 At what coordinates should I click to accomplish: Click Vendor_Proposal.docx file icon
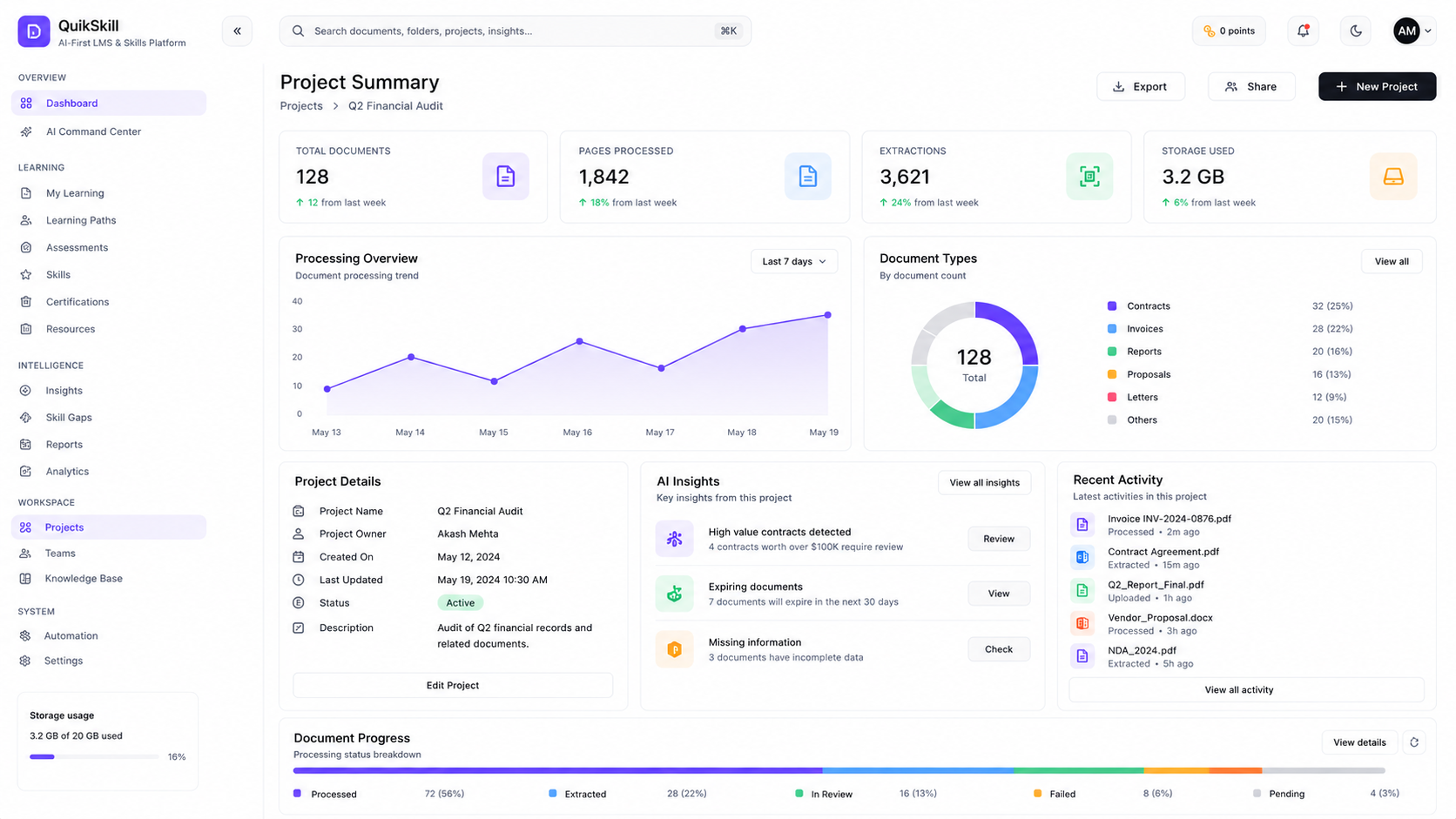(x=1082, y=623)
